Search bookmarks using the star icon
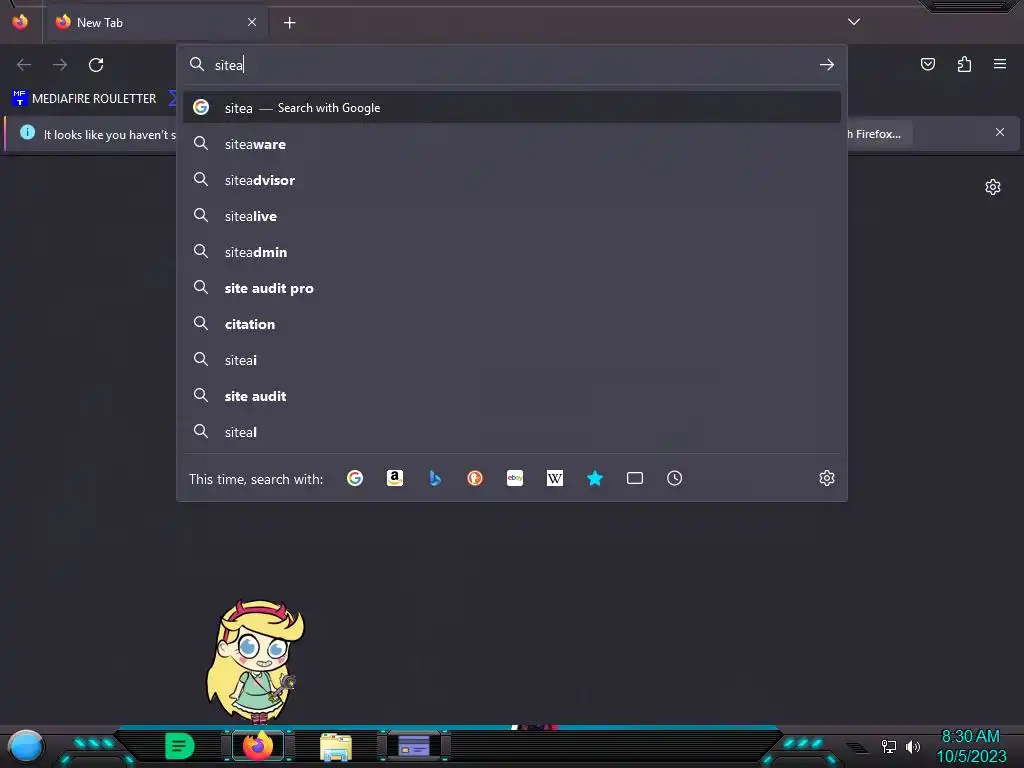This screenshot has height=768, width=1024. pyautogui.click(x=595, y=479)
